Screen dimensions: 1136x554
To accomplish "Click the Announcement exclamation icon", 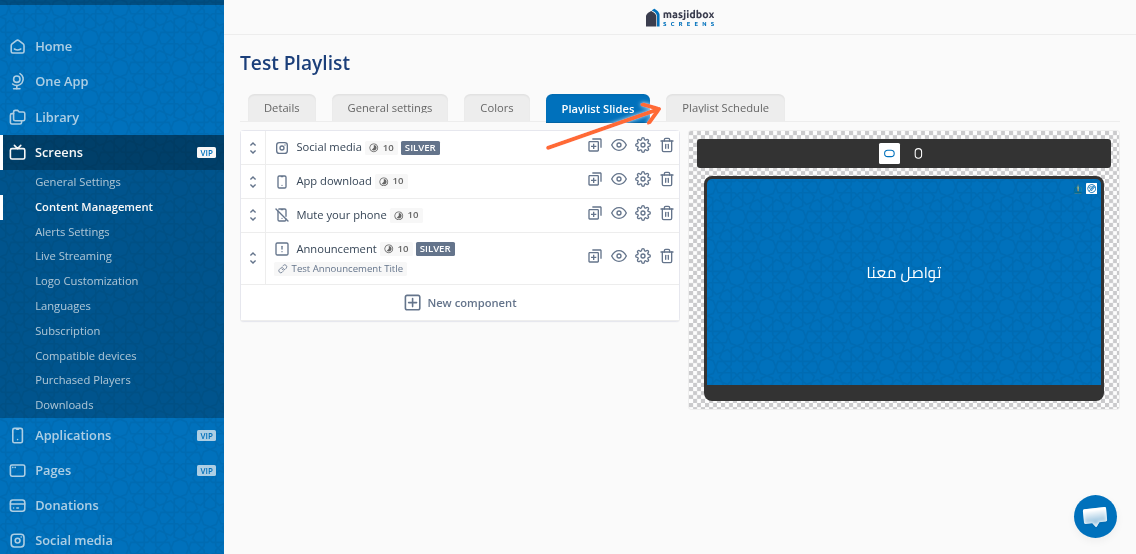I will point(282,249).
